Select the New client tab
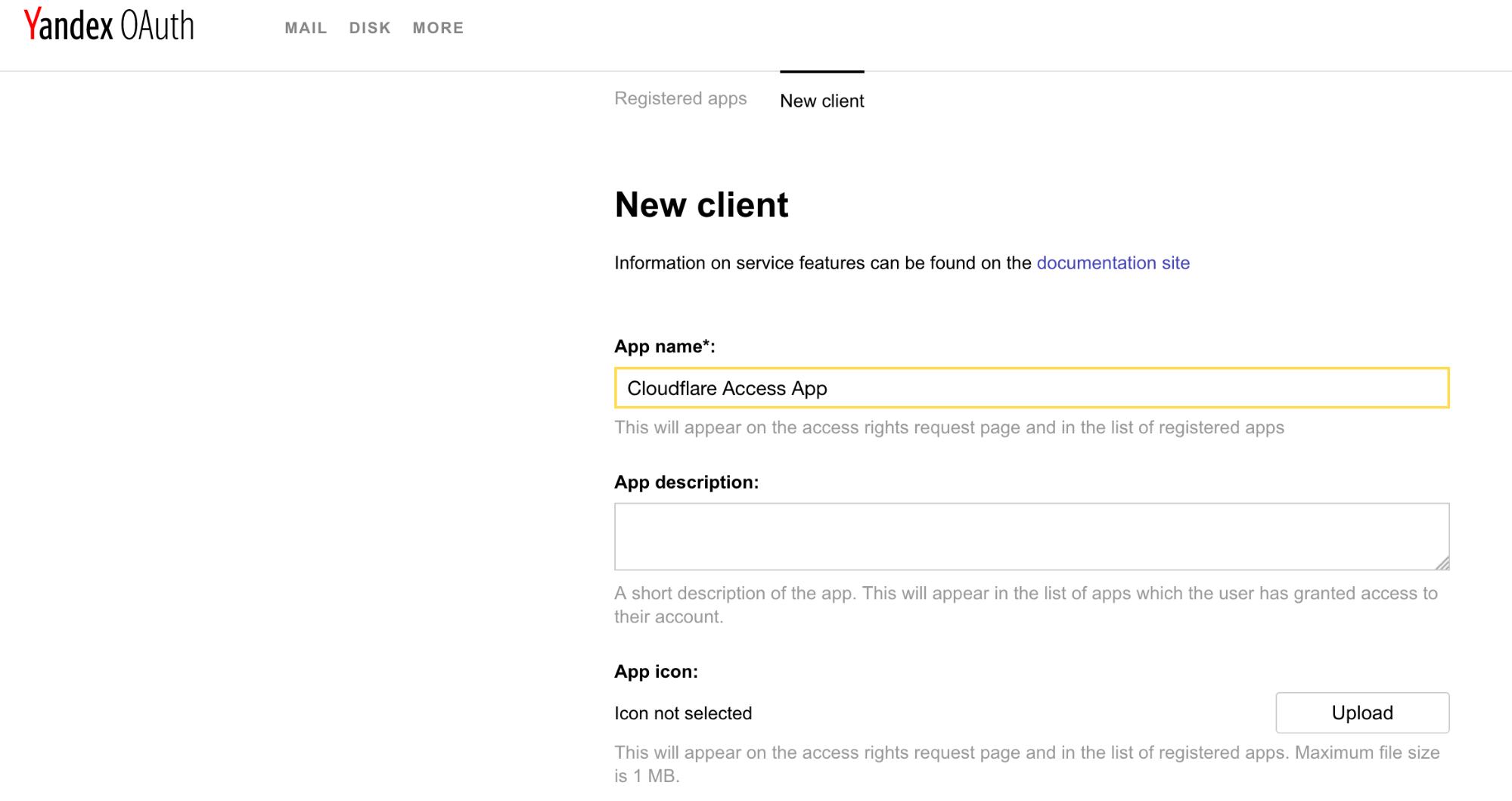The height and width of the screenshot is (801, 1512). point(821,101)
